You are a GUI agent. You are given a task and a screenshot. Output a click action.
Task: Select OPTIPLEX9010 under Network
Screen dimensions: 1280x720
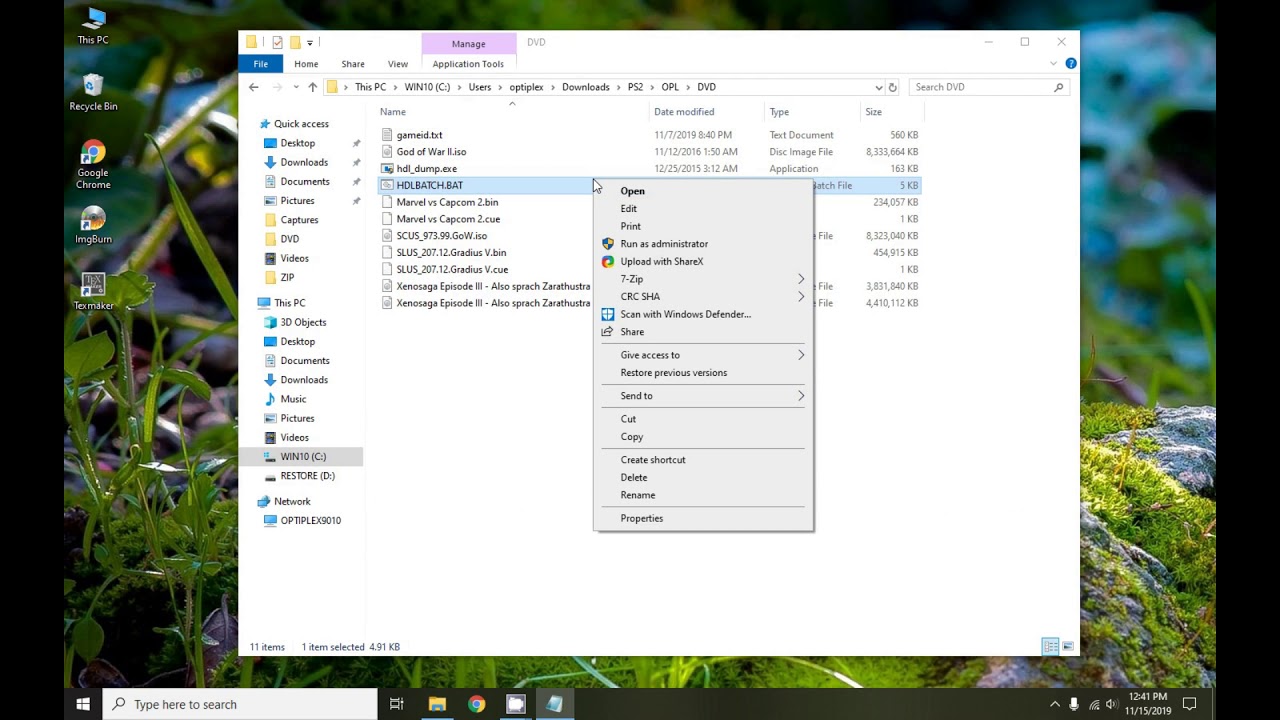coord(310,520)
